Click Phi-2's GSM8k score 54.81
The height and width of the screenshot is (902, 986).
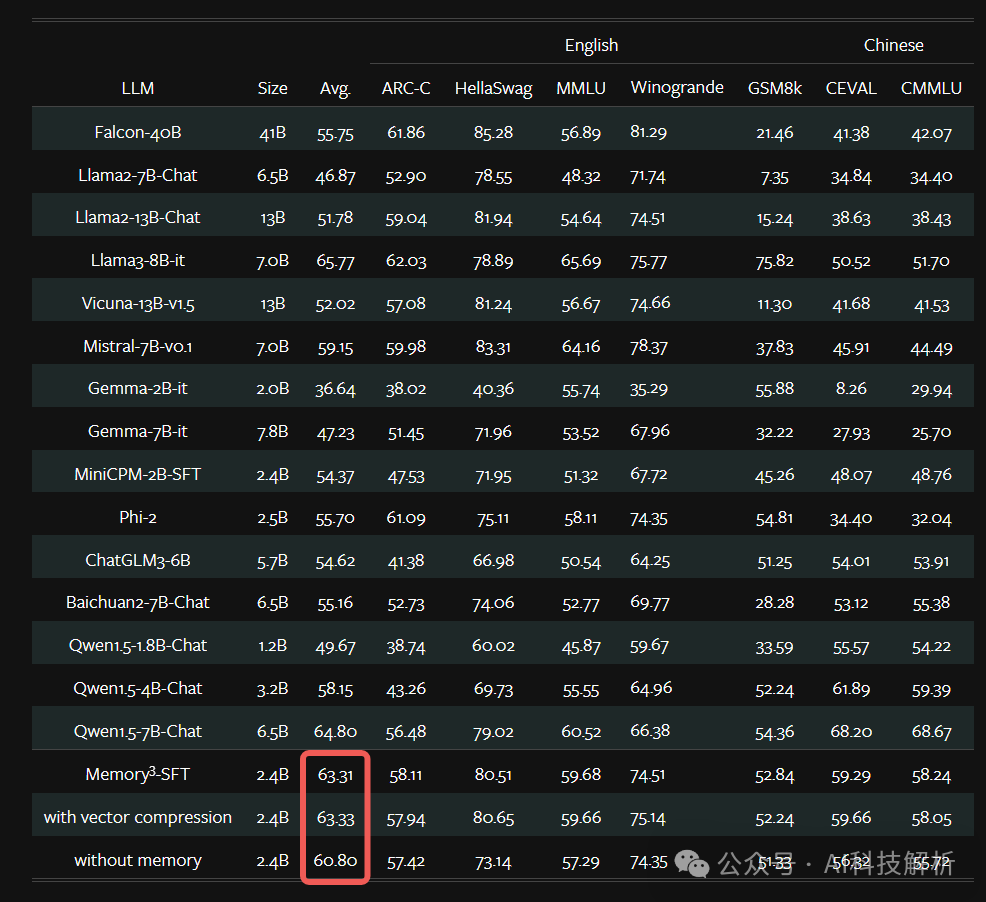coord(775,518)
